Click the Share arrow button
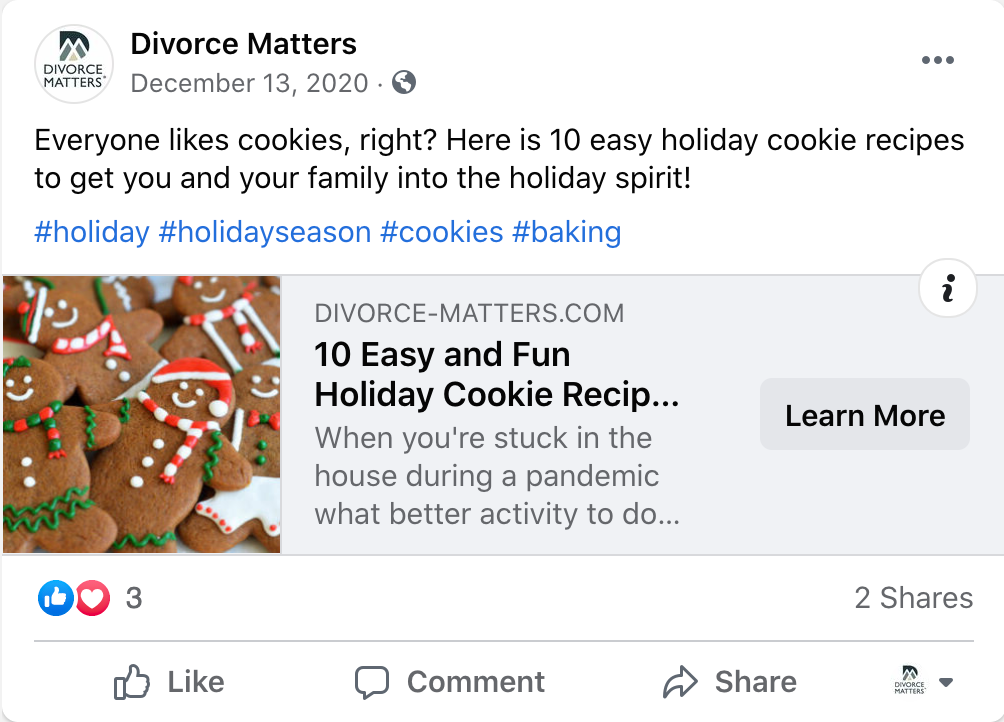 pyautogui.click(x=730, y=683)
